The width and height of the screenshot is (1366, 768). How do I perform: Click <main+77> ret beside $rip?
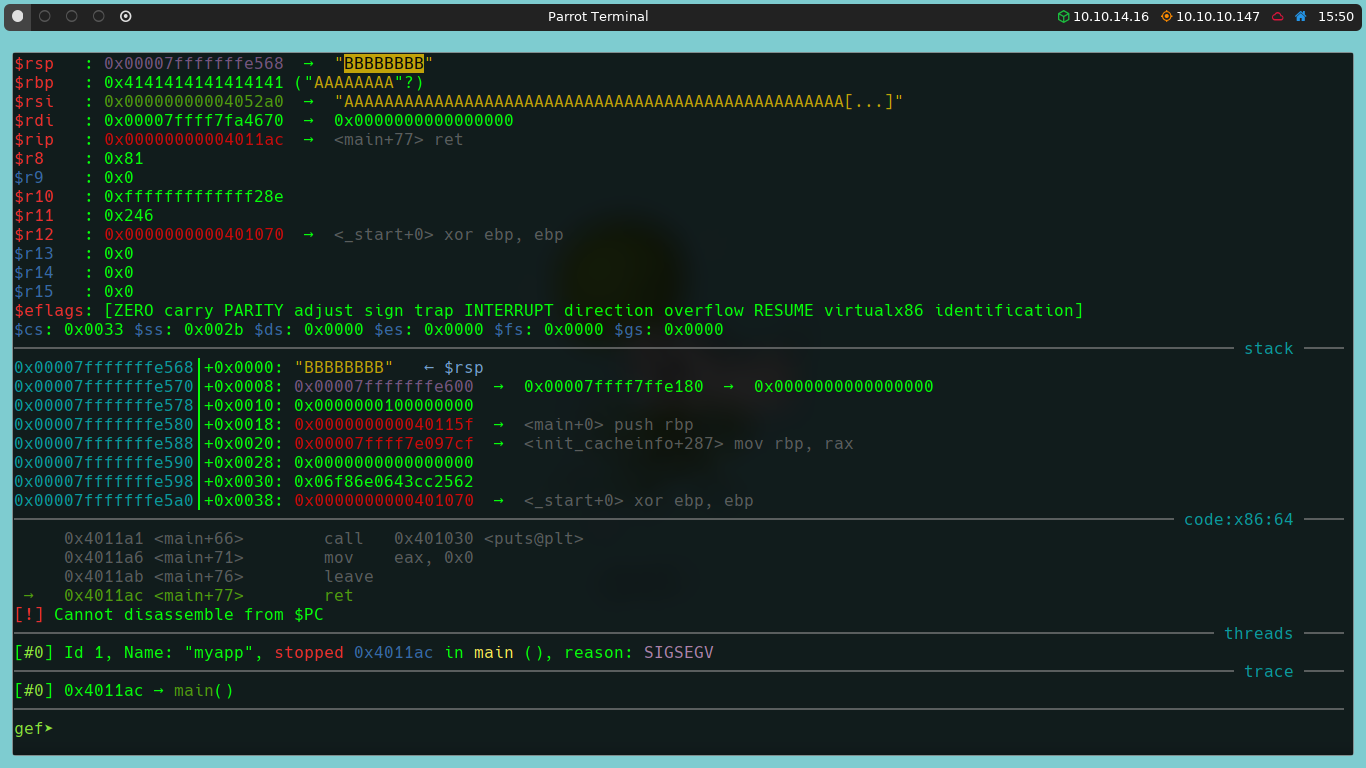click(399, 140)
